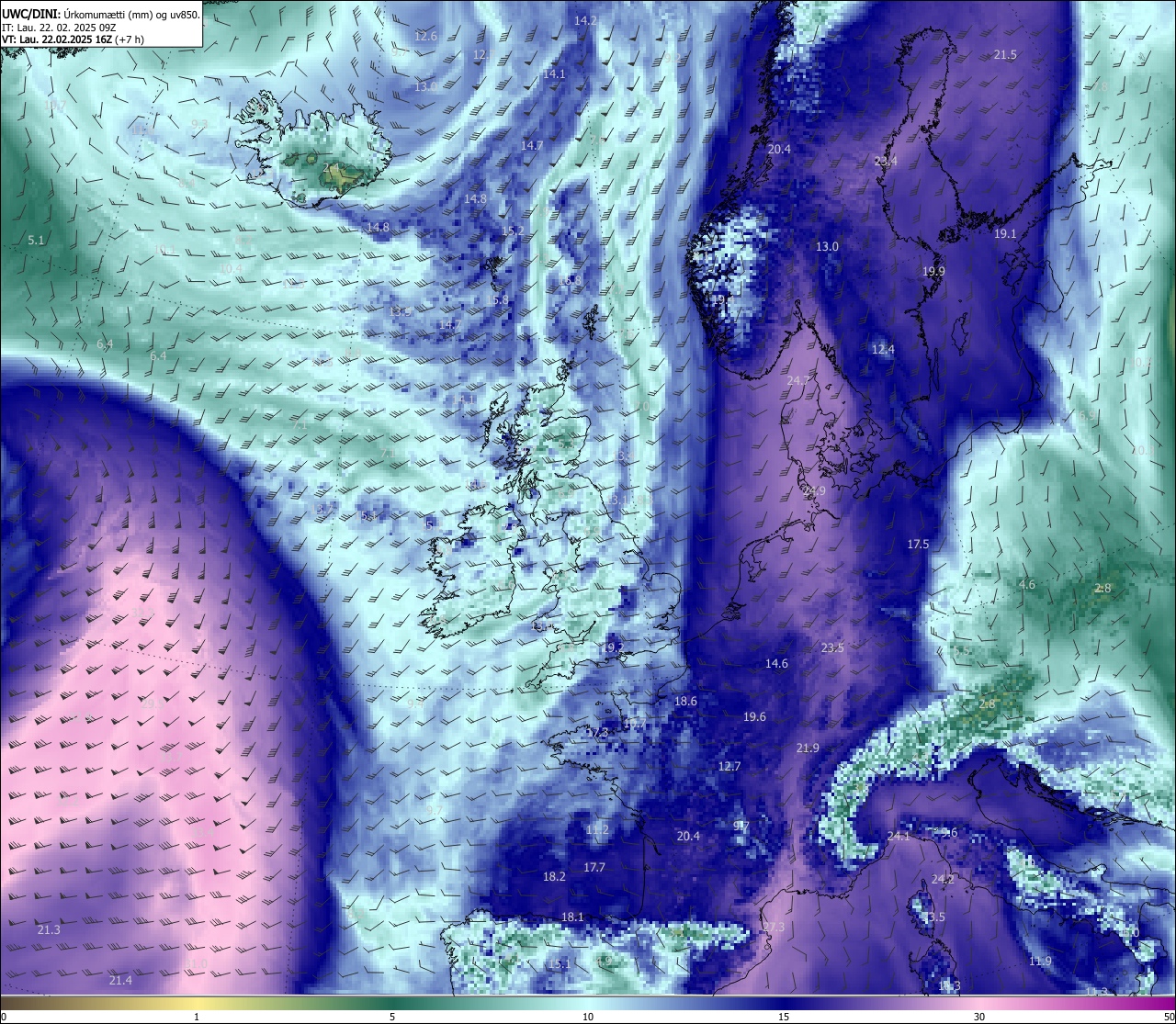The width and height of the screenshot is (1176, 1024).
Task: Select the 15.1 value over Spain
Action: 559,964
